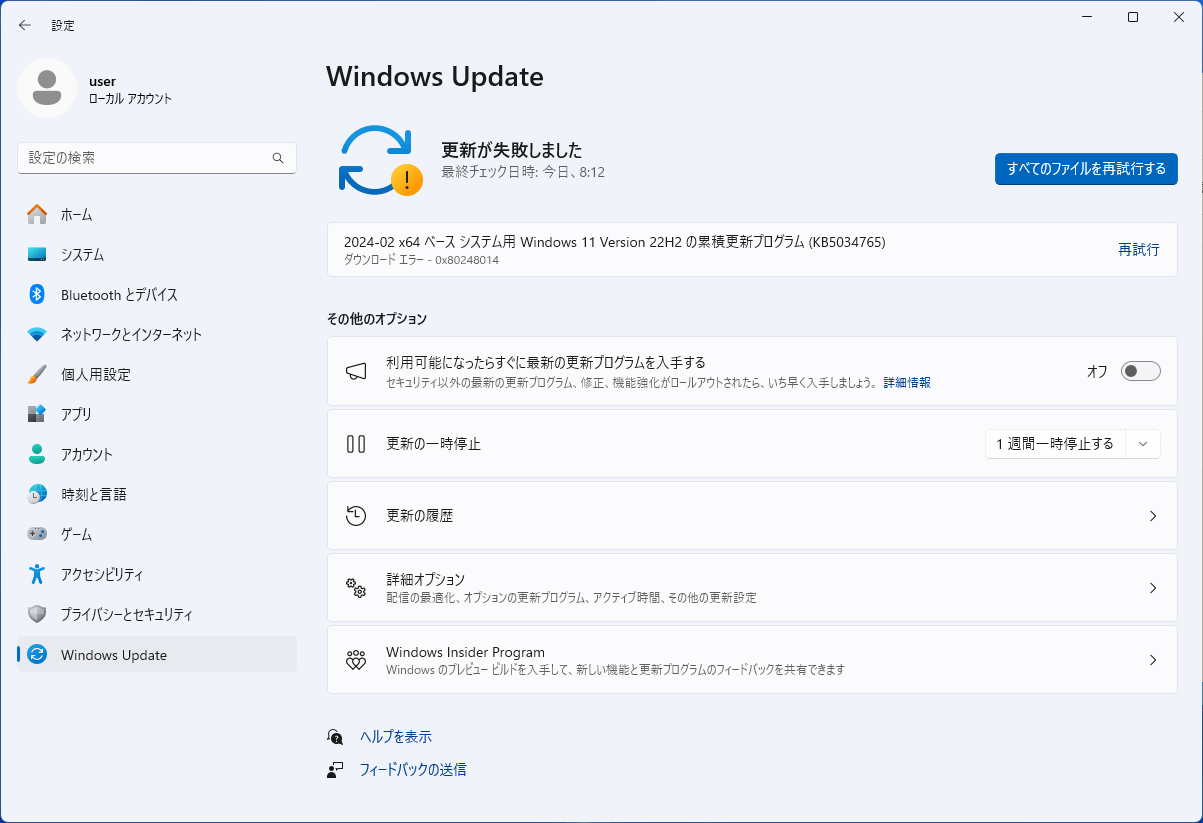Open ホーム in the sidebar
The image size is (1203, 823).
[x=157, y=214]
